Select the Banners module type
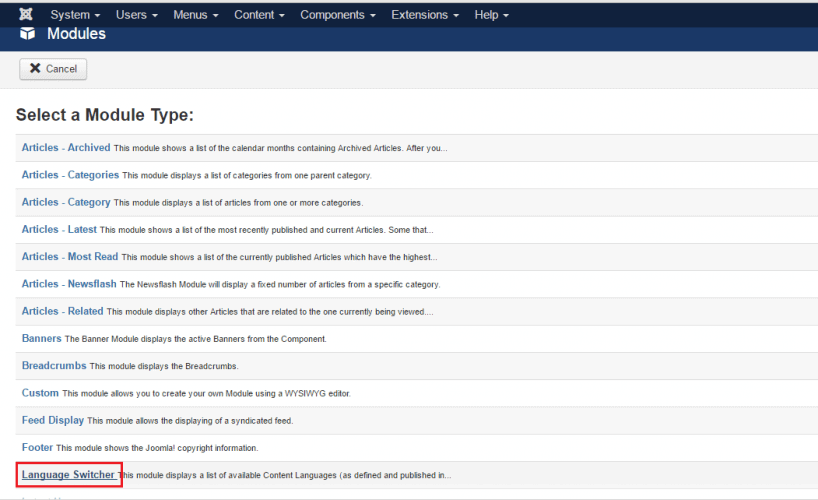 [x=41, y=338]
